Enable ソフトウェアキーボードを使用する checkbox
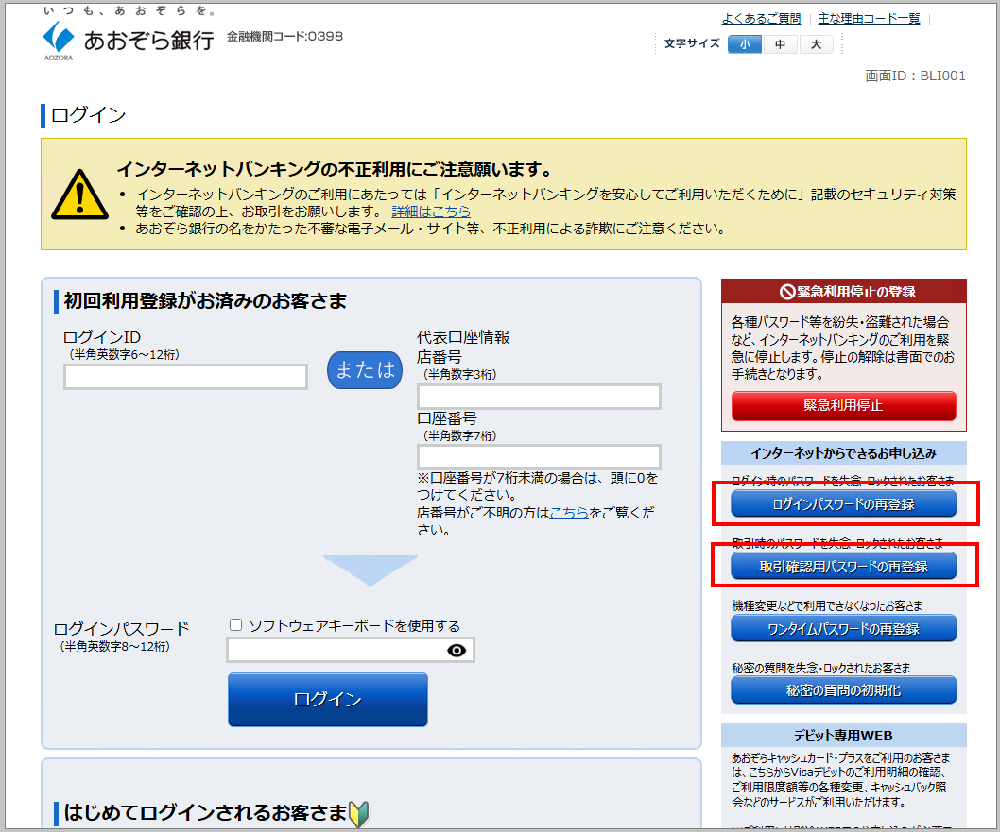 pyautogui.click(x=236, y=625)
